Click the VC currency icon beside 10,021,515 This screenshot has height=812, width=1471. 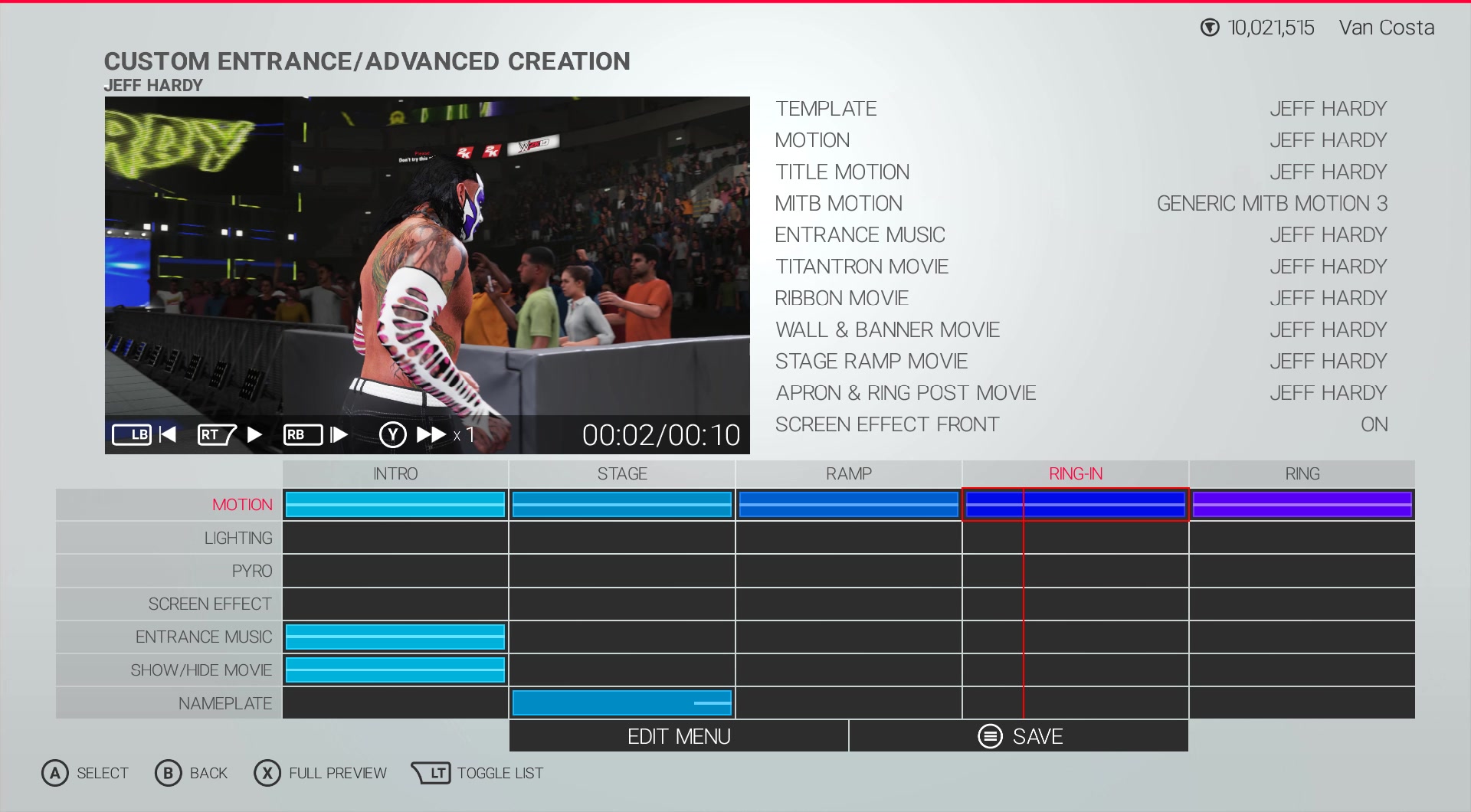tap(1209, 28)
